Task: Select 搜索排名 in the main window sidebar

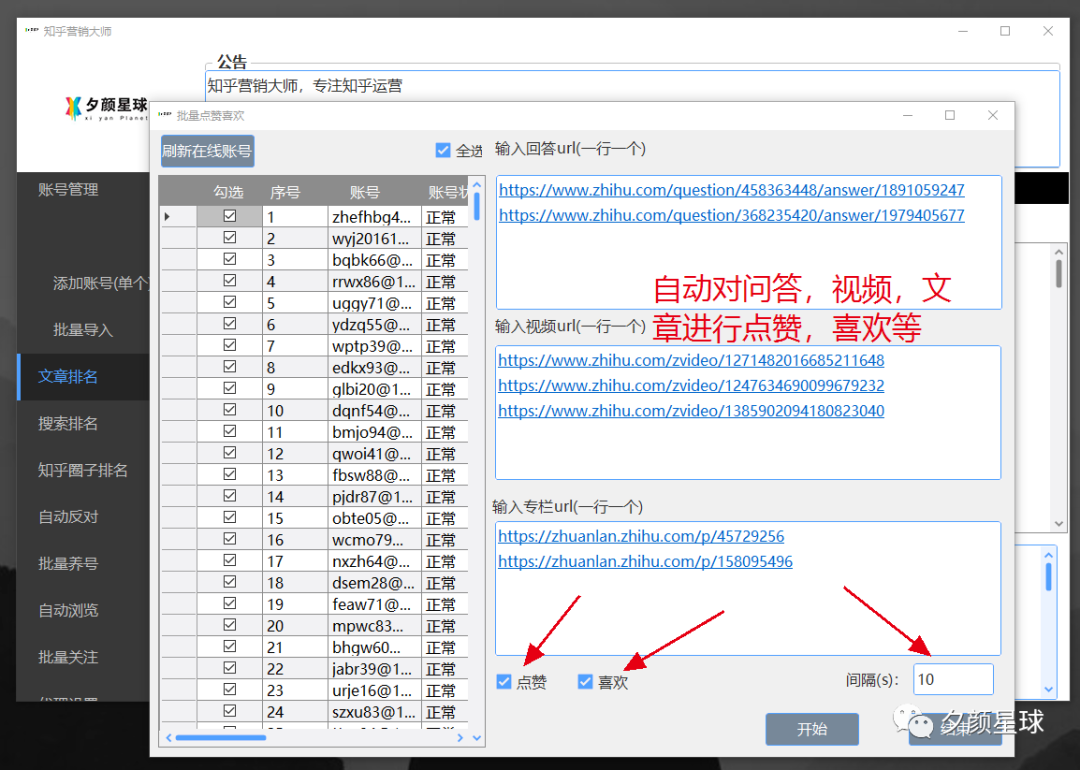Action: coord(68,424)
